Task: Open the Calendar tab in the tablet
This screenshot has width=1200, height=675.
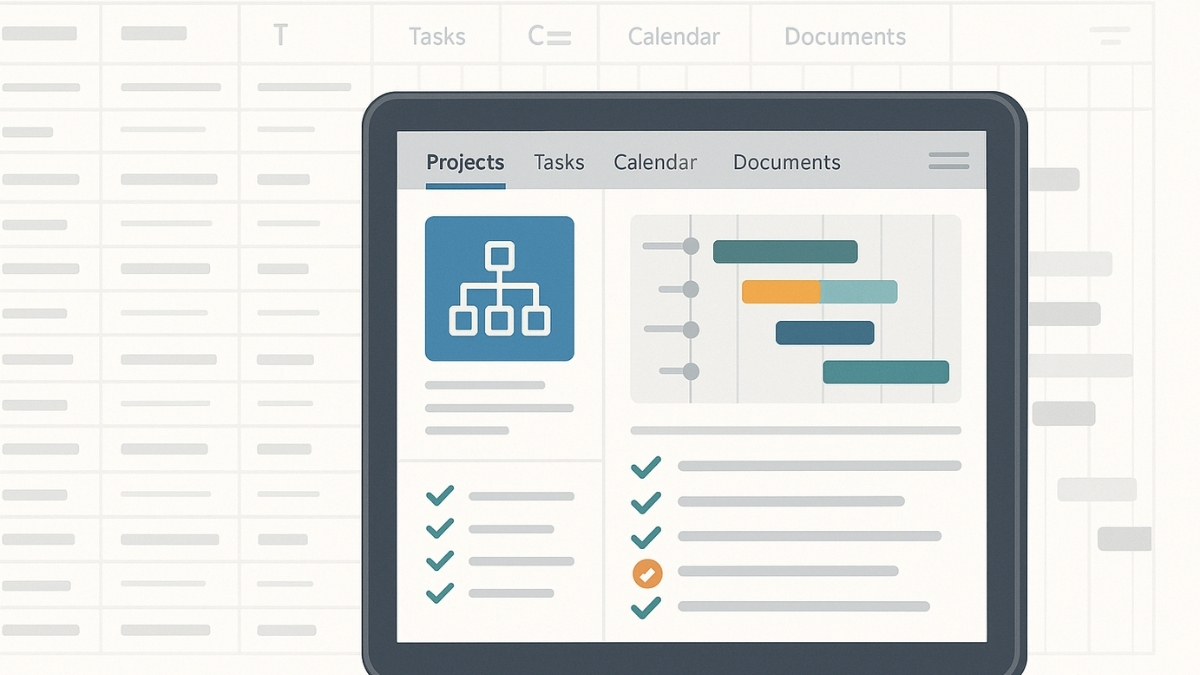Action: (655, 162)
